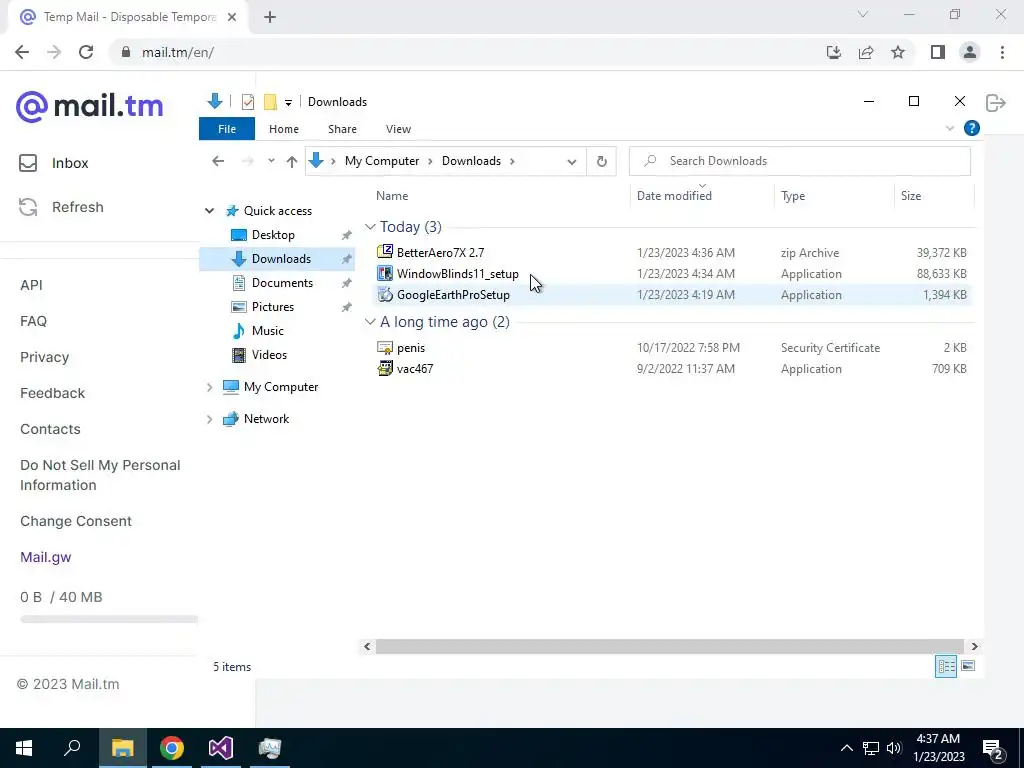The image size is (1024, 768).
Task: Open the View ribbon tab
Action: [x=398, y=129]
